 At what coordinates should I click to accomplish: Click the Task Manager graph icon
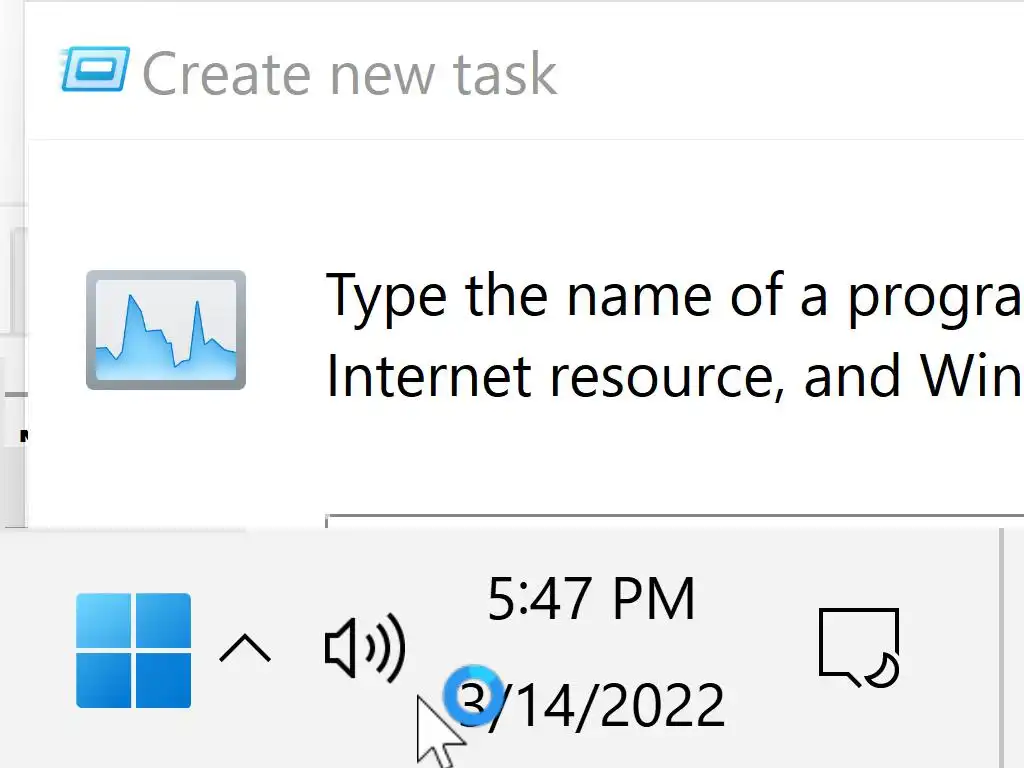tap(166, 330)
